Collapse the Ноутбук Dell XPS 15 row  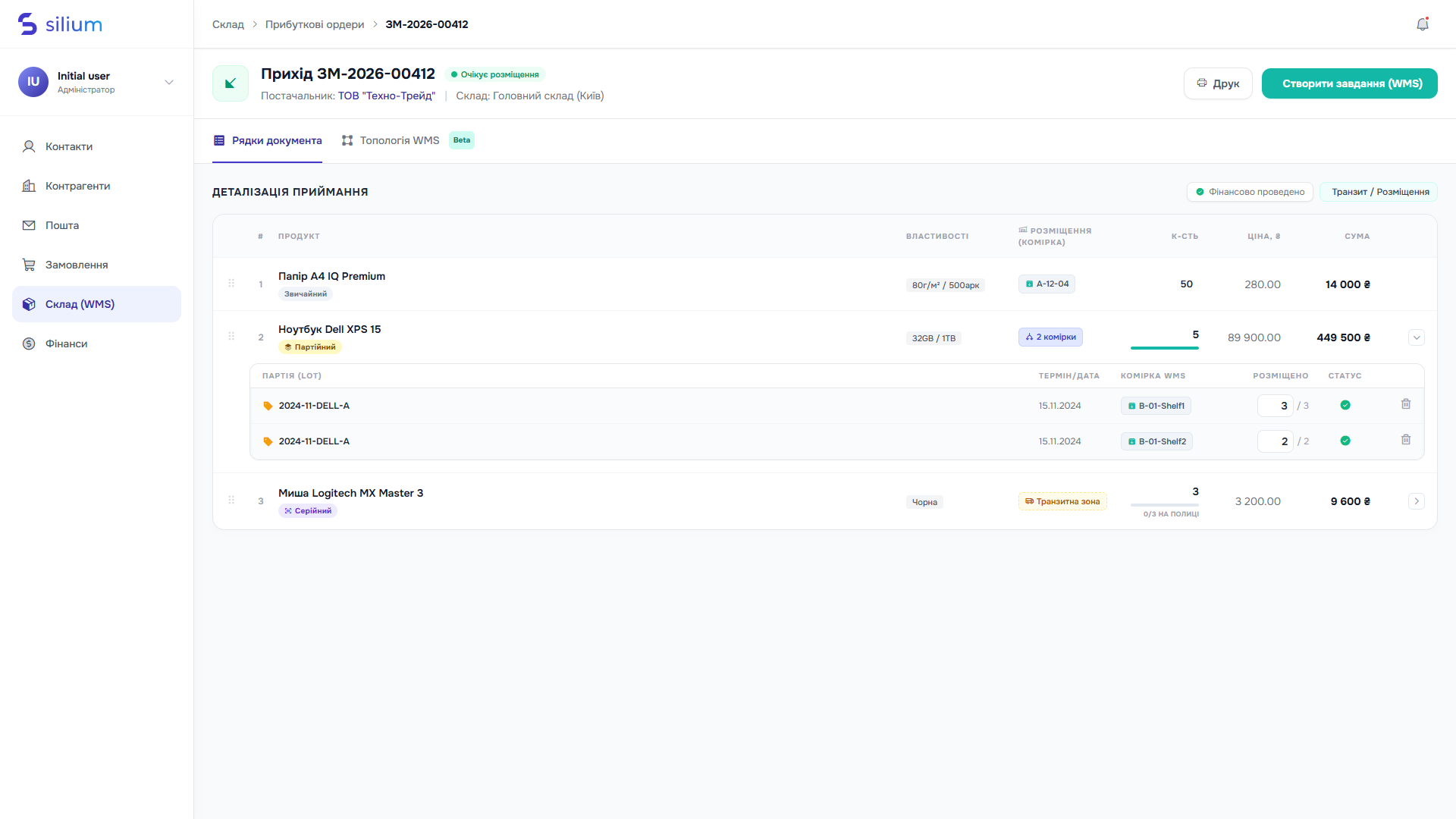click(x=1417, y=337)
